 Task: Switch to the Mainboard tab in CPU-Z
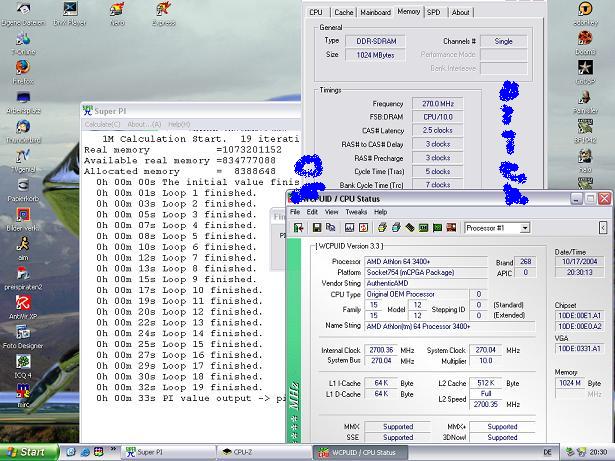coord(375,12)
